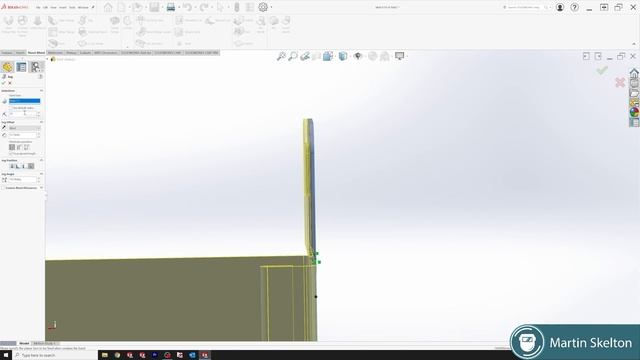Choose the Bend Centerline jog position

pyautogui.click(x=12, y=166)
